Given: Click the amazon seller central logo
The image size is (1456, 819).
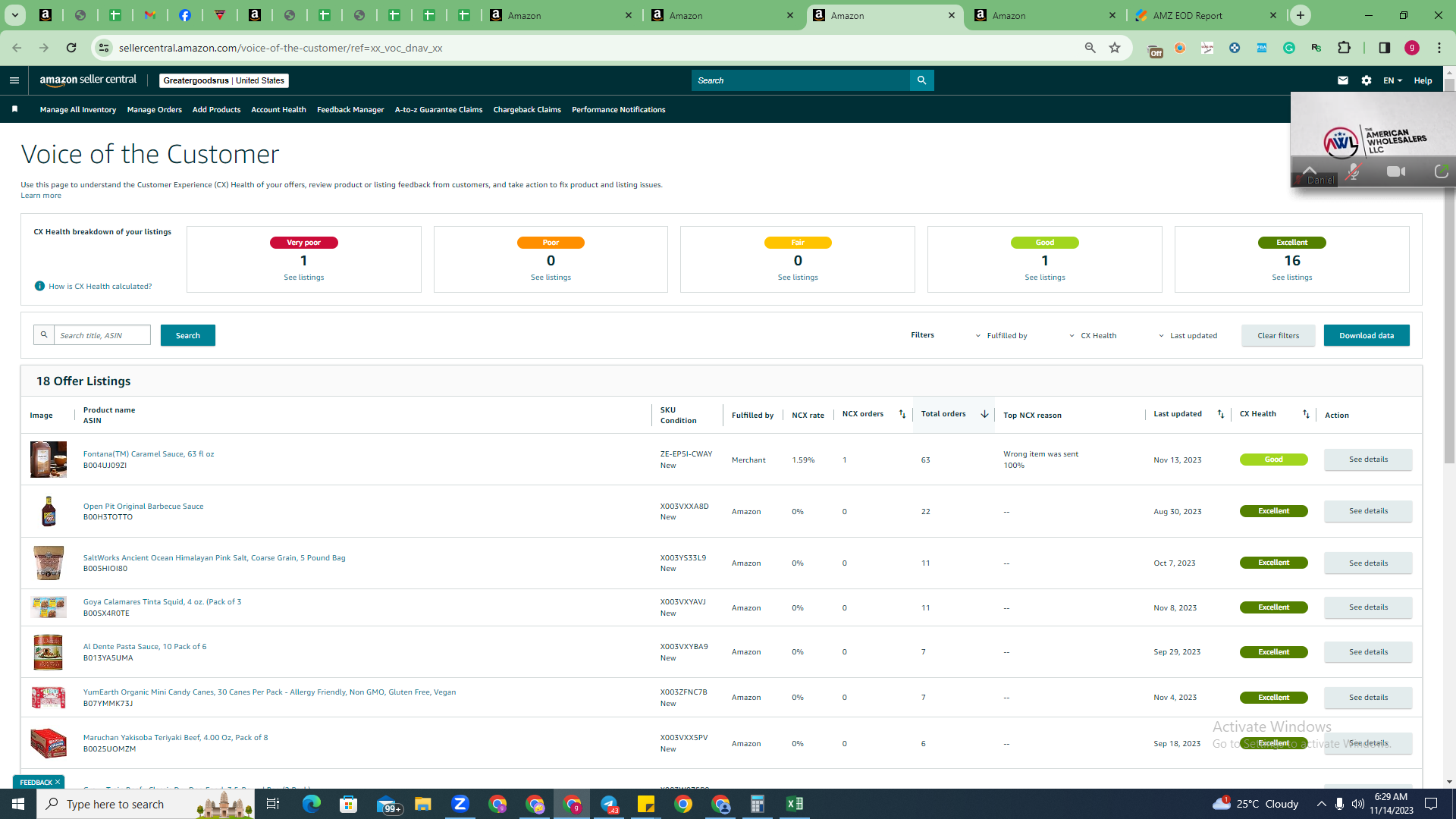Looking at the screenshot, I should 88,80.
